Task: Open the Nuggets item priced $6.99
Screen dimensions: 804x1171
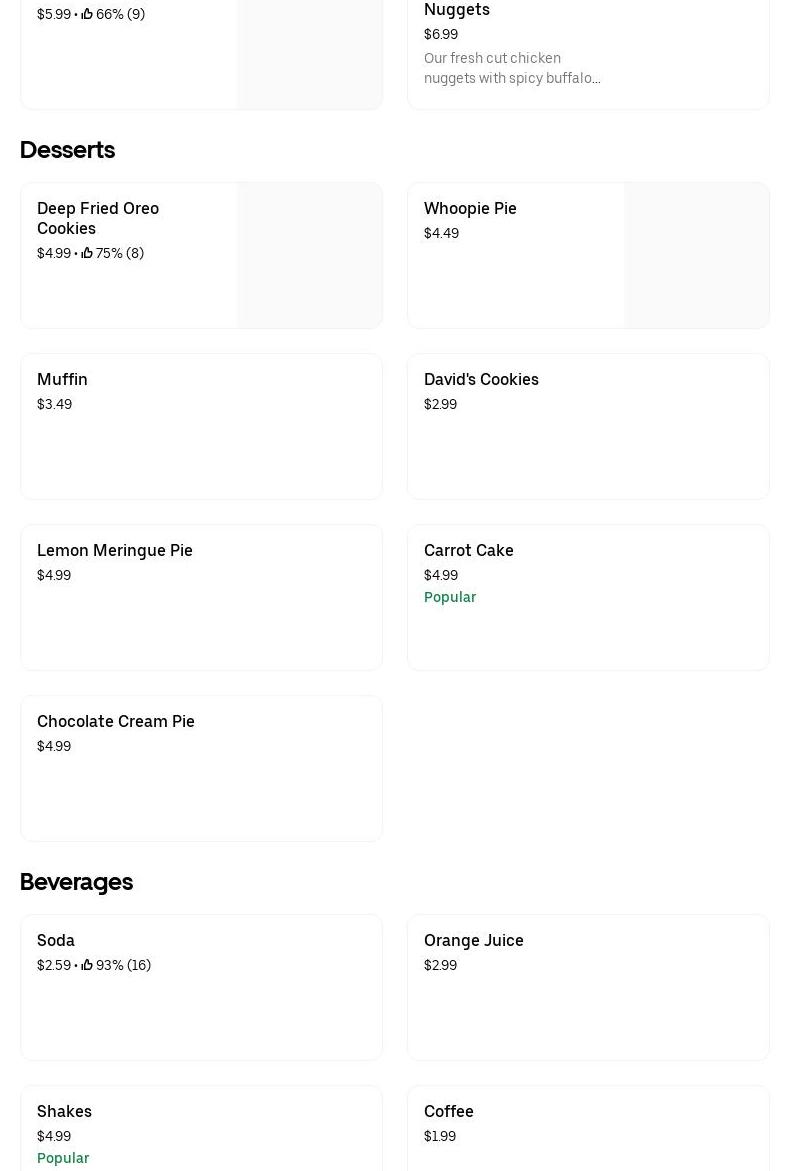Action: point(457,10)
